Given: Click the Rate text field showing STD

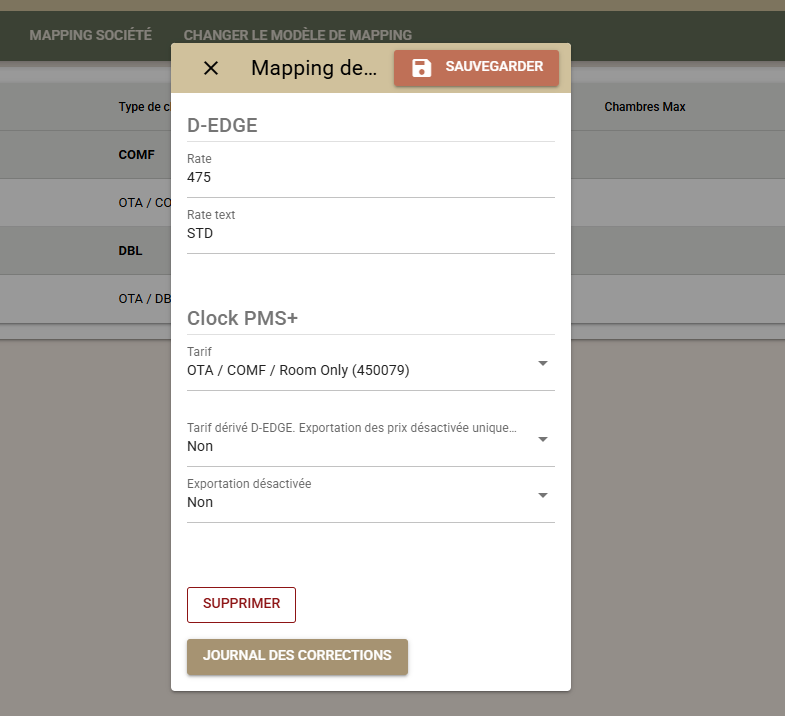Looking at the screenshot, I should click(x=370, y=233).
